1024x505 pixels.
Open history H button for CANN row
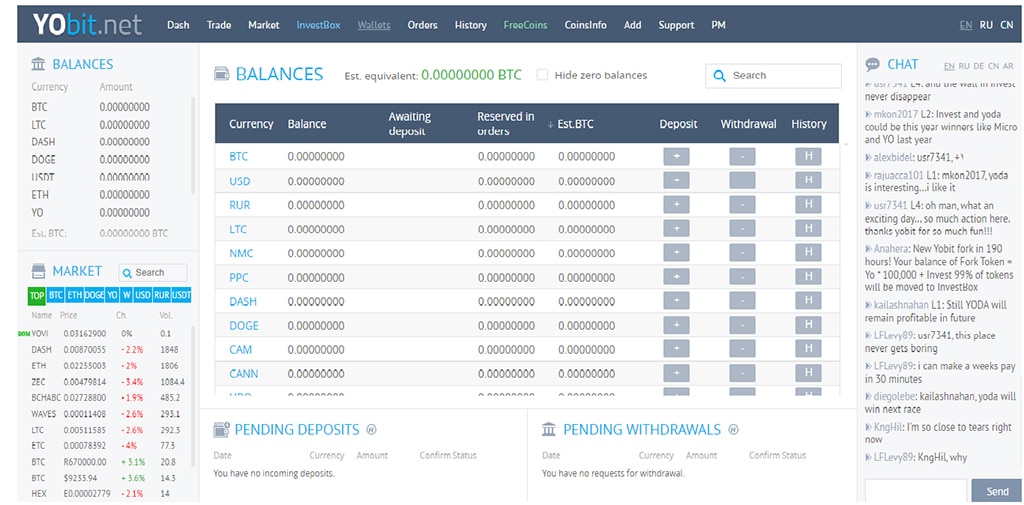[808, 373]
